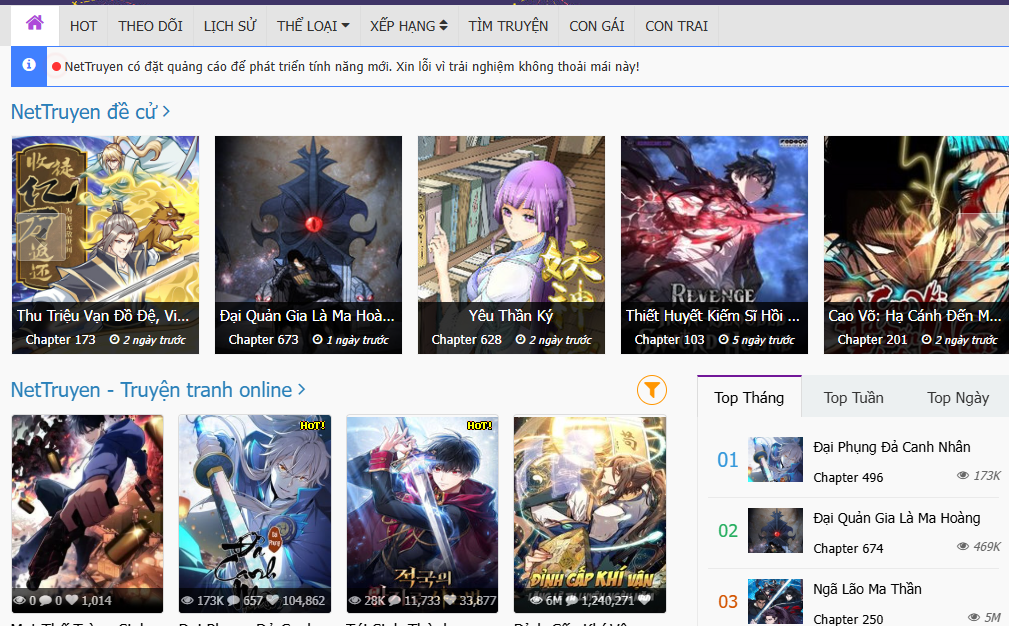Click the '2 ngày trước' text on Yêu Thần Ký
Viewport: 1009px width, 626px height.
pos(560,340)
